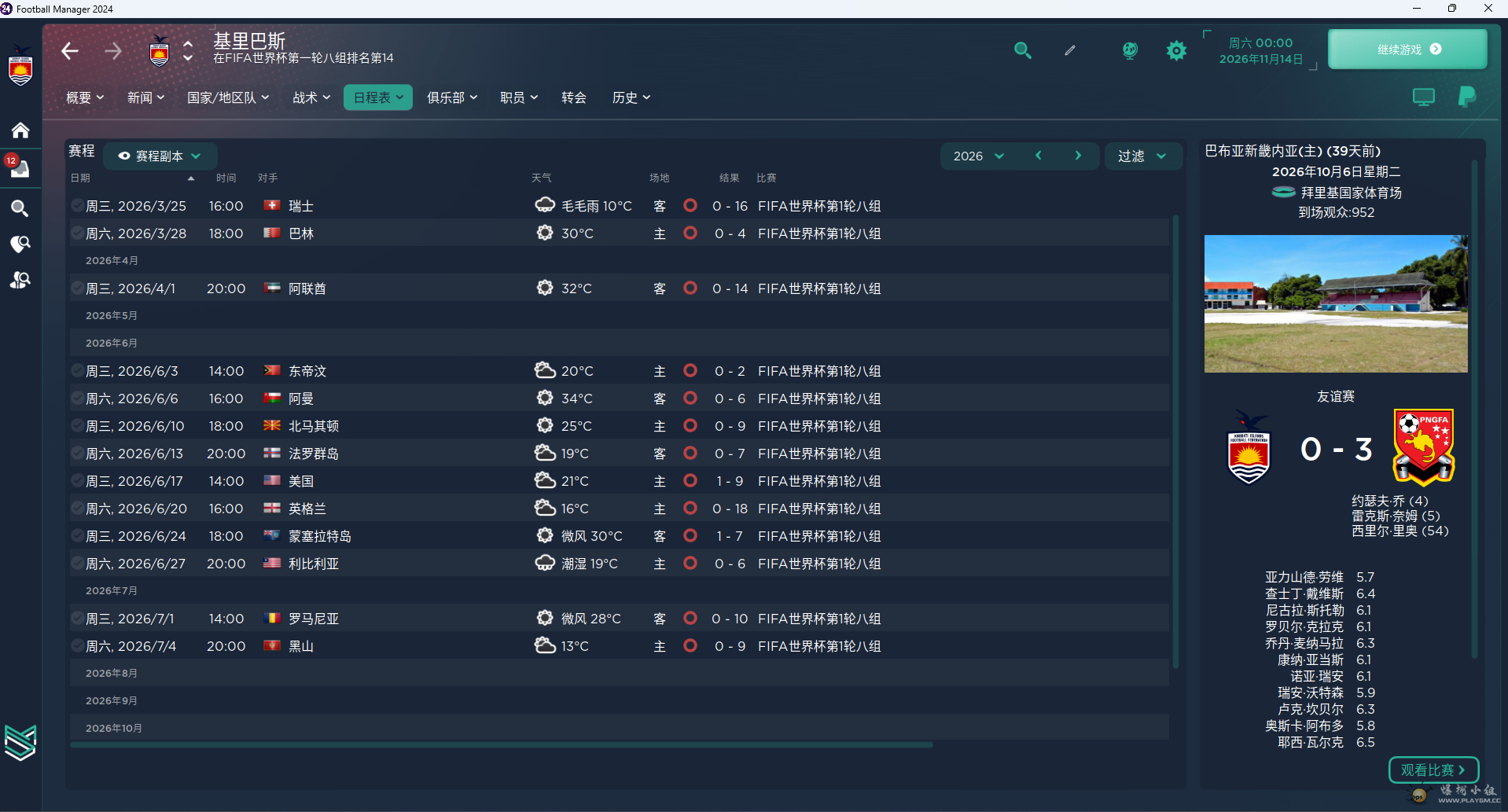Image resolution: width=1508 pixels, height=812 pixels.
Task: Click the sidebar team crest
Action: pyautogui.click(x=20, y=66)
